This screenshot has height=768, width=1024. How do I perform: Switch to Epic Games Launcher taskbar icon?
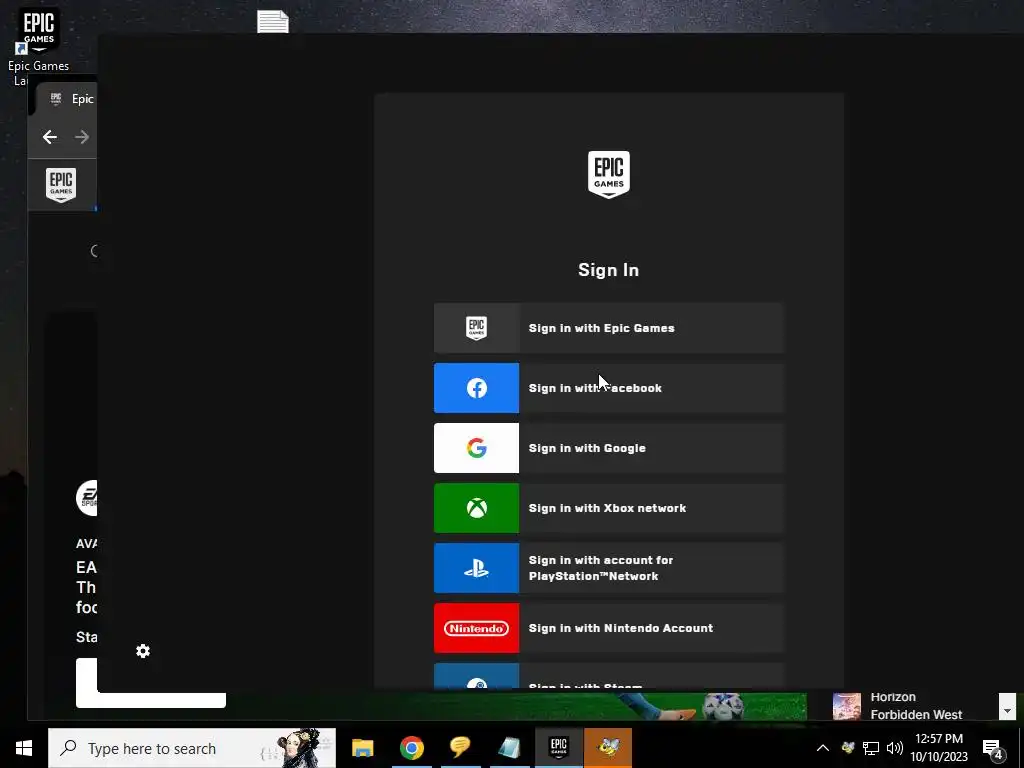(x=559, y=748)
